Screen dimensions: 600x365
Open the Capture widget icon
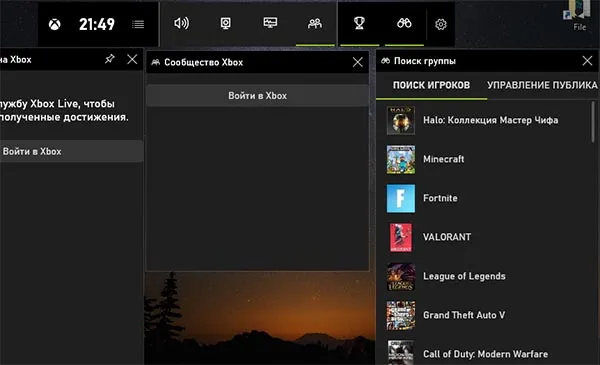(x=226, y=23)
